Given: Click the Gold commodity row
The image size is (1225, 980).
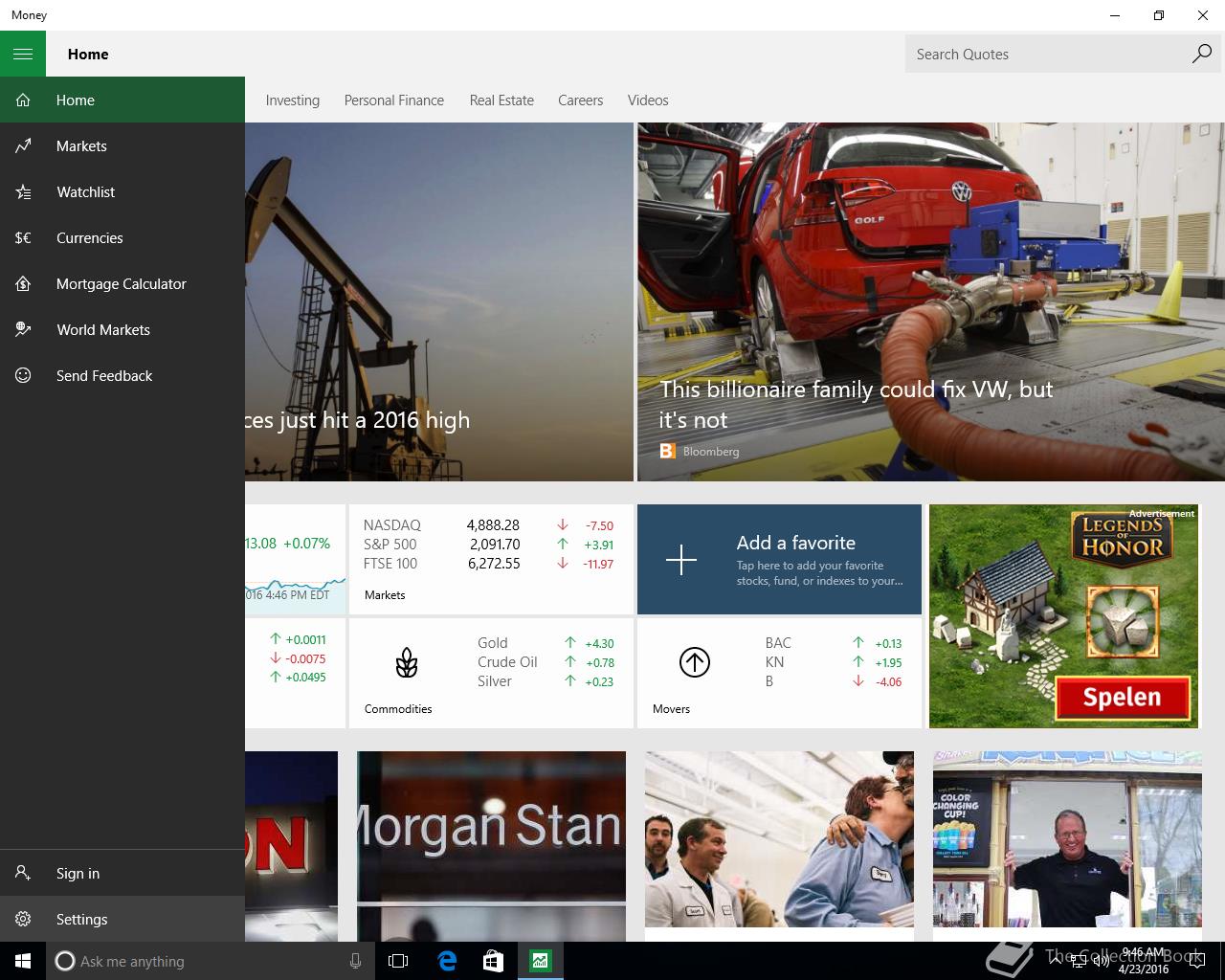Looking at the screenshot, I should coord(546,642).
